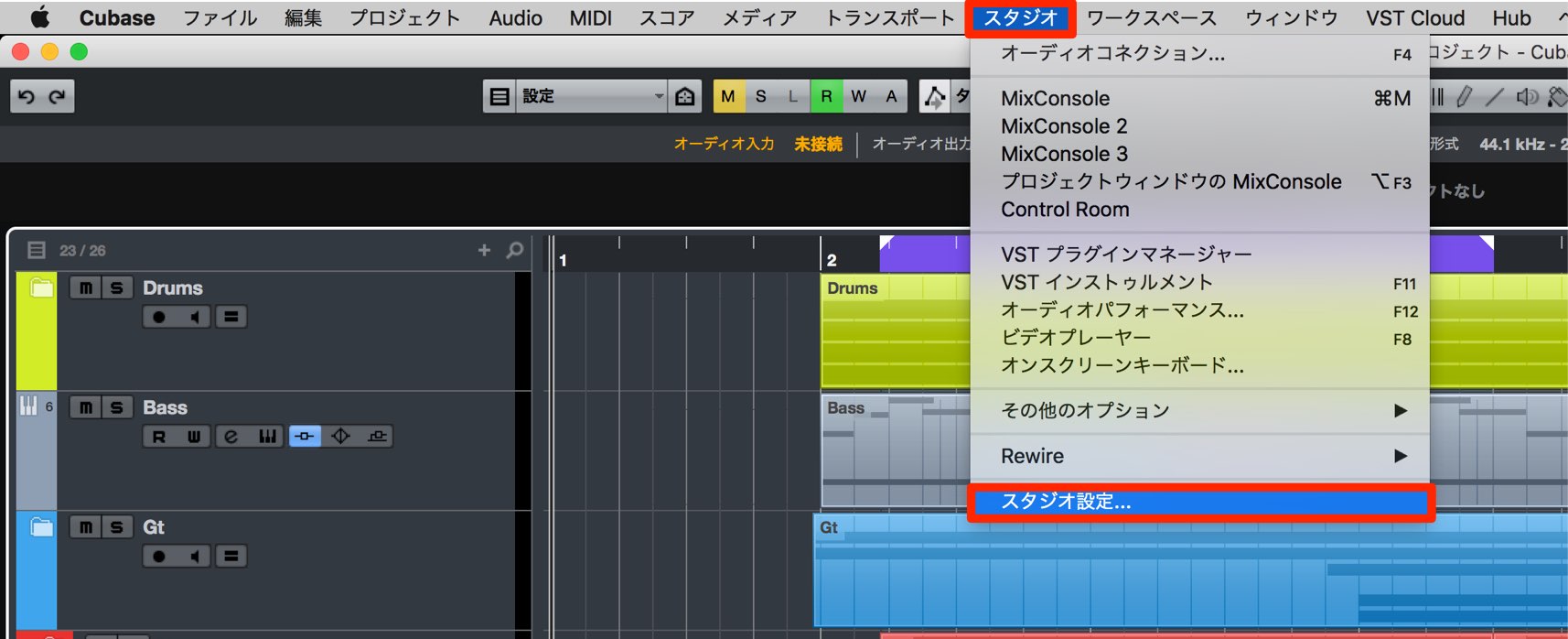1568x639 pixels.
Task: Deactivate all Mute states with yellow M
Action: pos(728,96)
